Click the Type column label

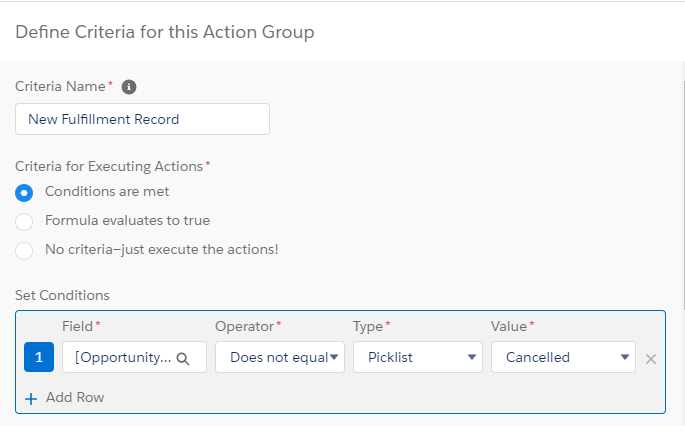369,327
